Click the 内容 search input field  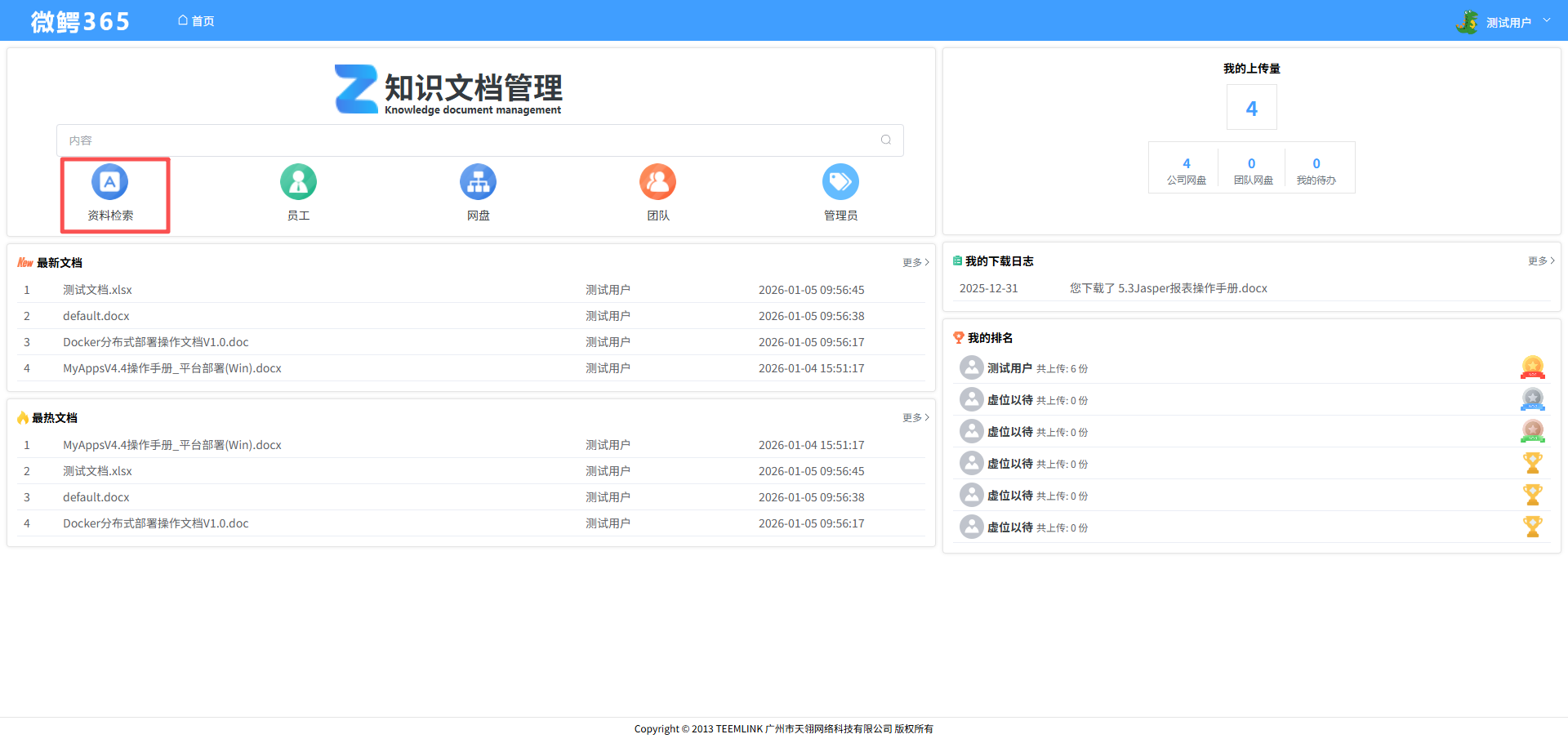[x=480, y=140]
